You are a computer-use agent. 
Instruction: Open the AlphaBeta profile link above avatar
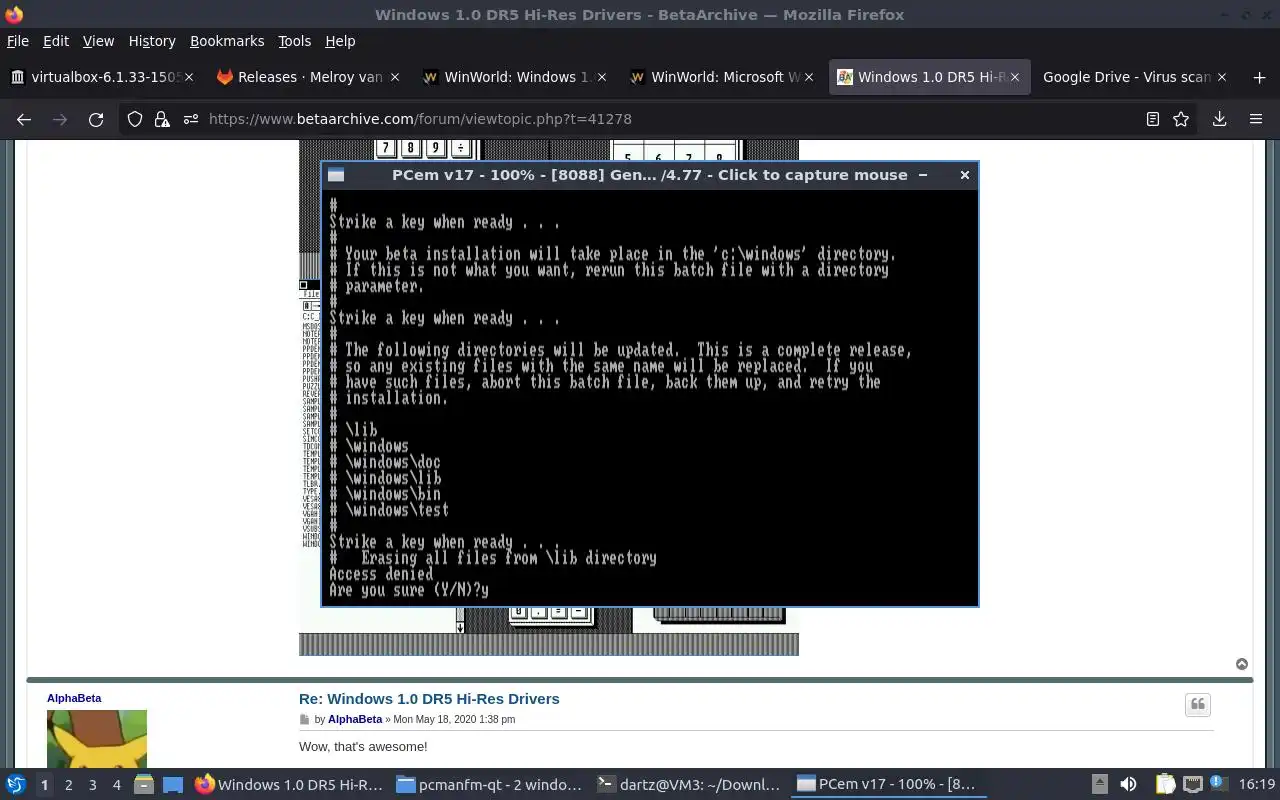74,698
